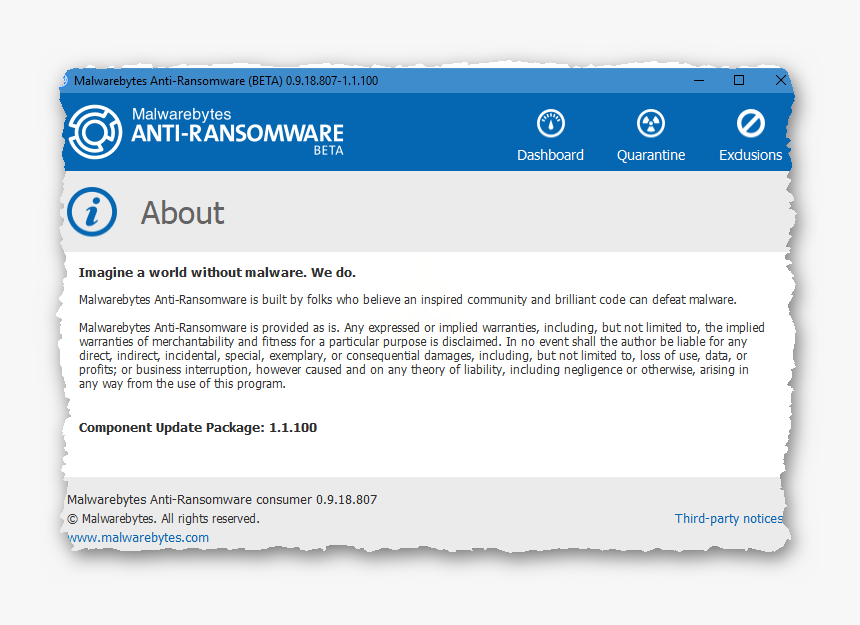Select the version 0.9.18.807 text

pyautogui.click(x=222, y=499)
